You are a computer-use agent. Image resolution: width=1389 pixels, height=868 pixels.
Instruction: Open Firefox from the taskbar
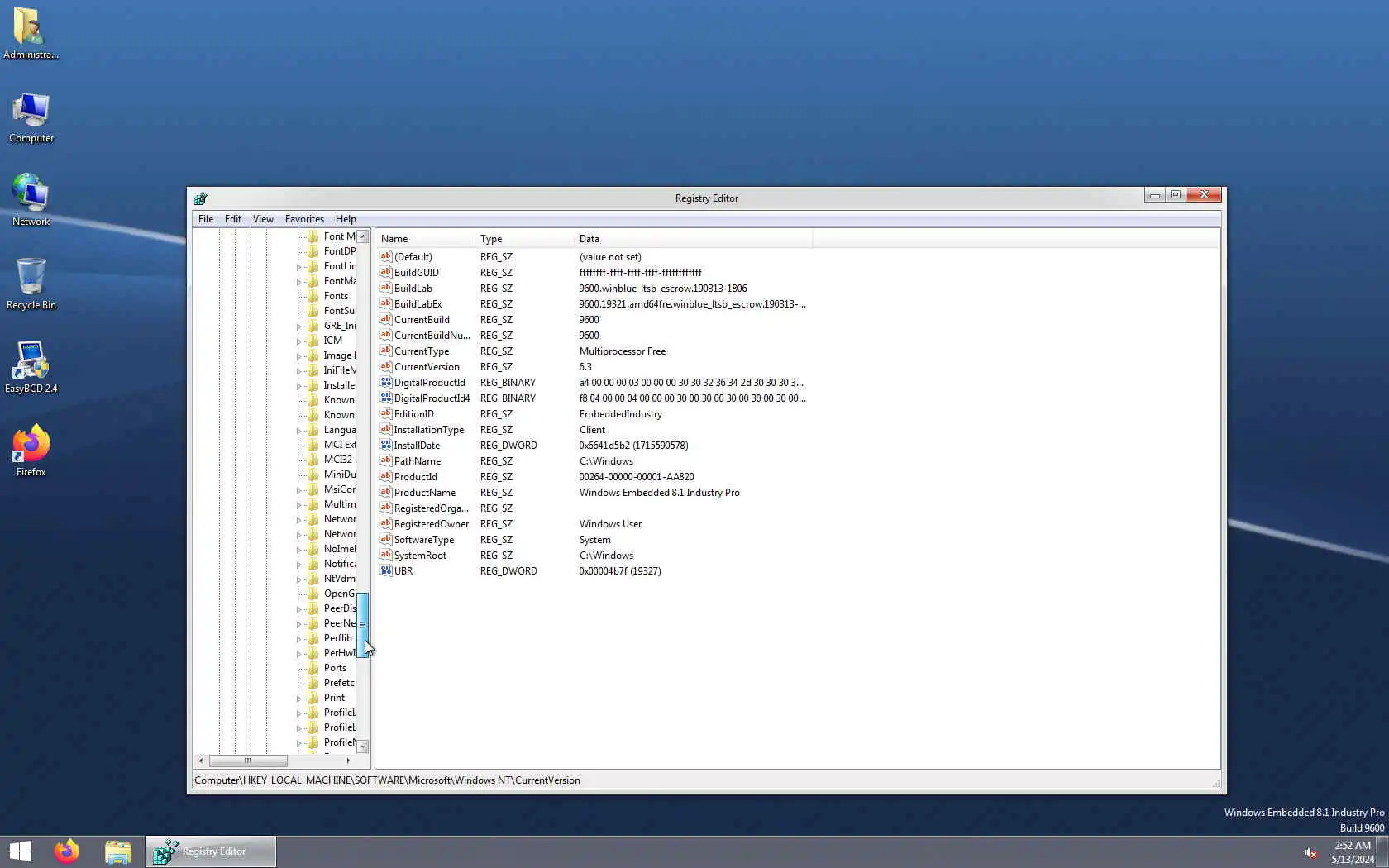tap(67, 851)
